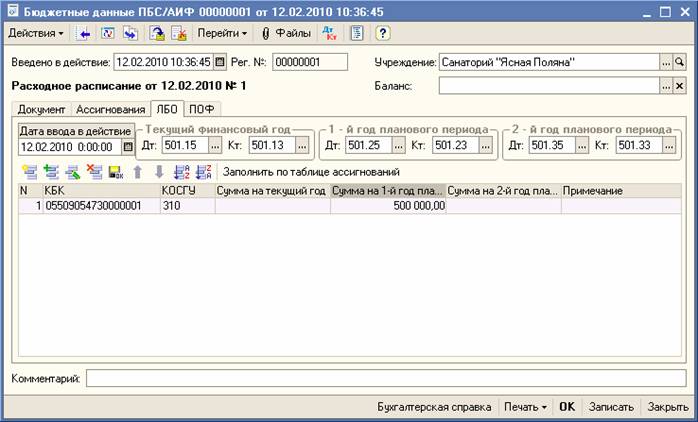Add a new row to the table

tap(28, 172)
